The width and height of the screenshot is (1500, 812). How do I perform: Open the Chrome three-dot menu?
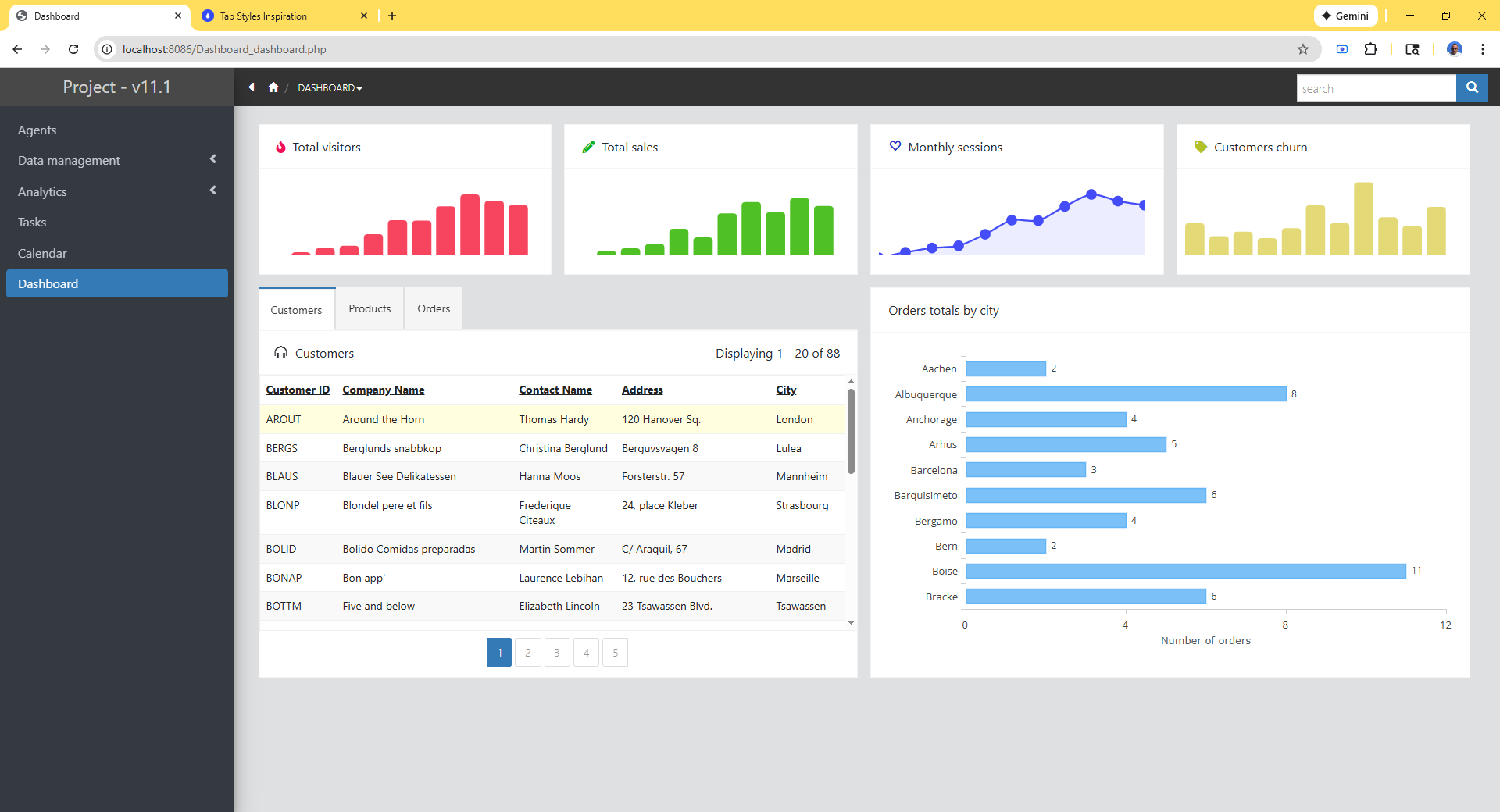1482,49
